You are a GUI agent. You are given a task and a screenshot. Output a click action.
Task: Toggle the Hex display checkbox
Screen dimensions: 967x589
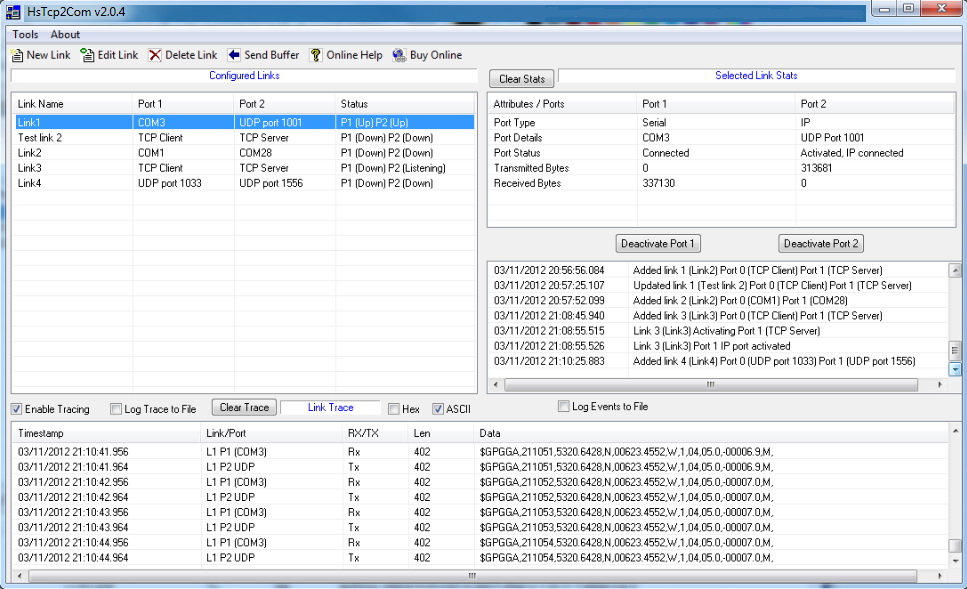395,409
